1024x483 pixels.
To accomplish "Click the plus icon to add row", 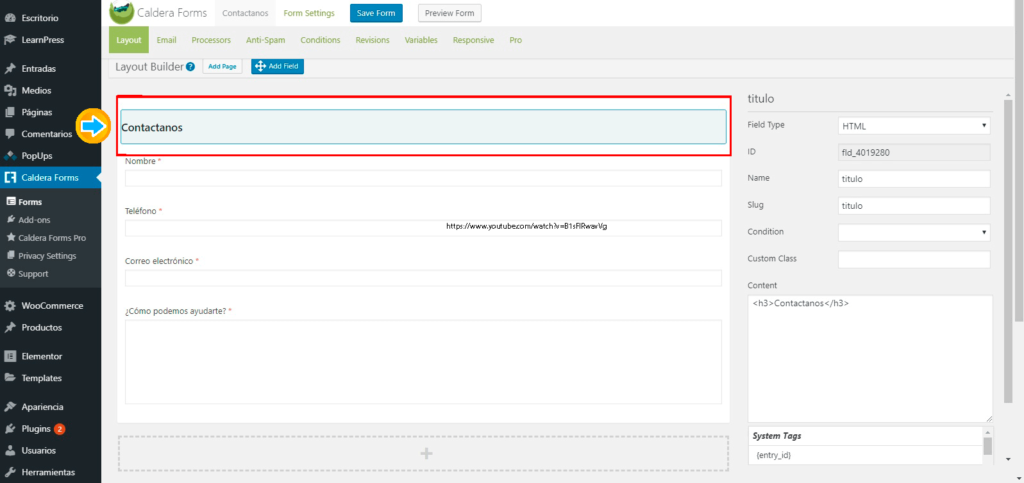I will [426, 453].
